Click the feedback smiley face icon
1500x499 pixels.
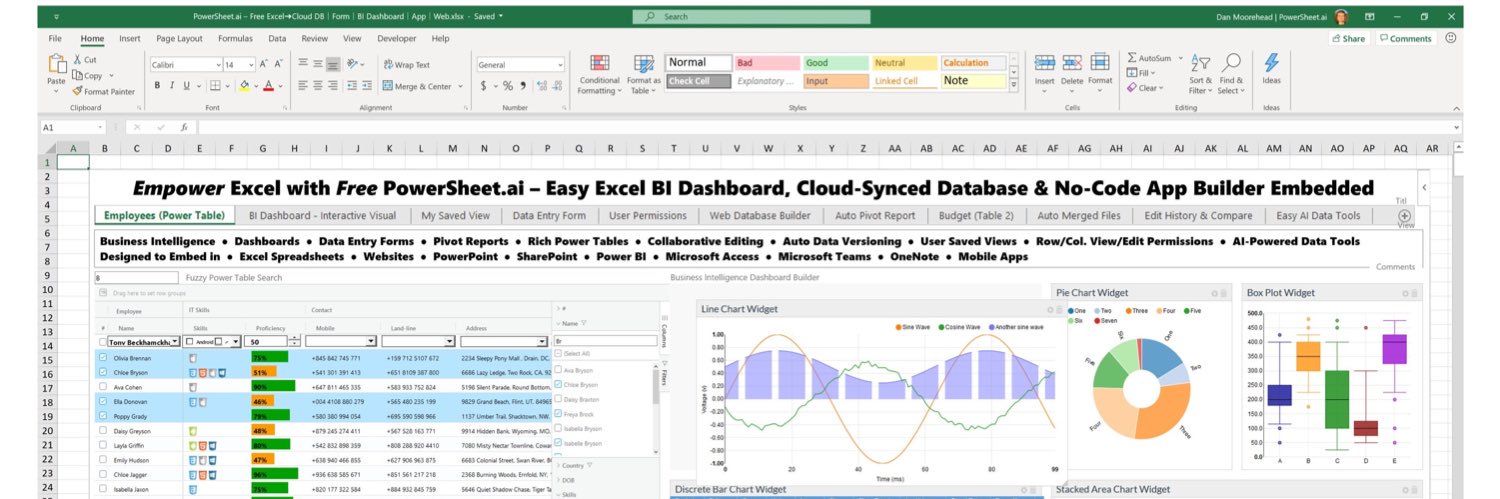(x=1451, y=38)
